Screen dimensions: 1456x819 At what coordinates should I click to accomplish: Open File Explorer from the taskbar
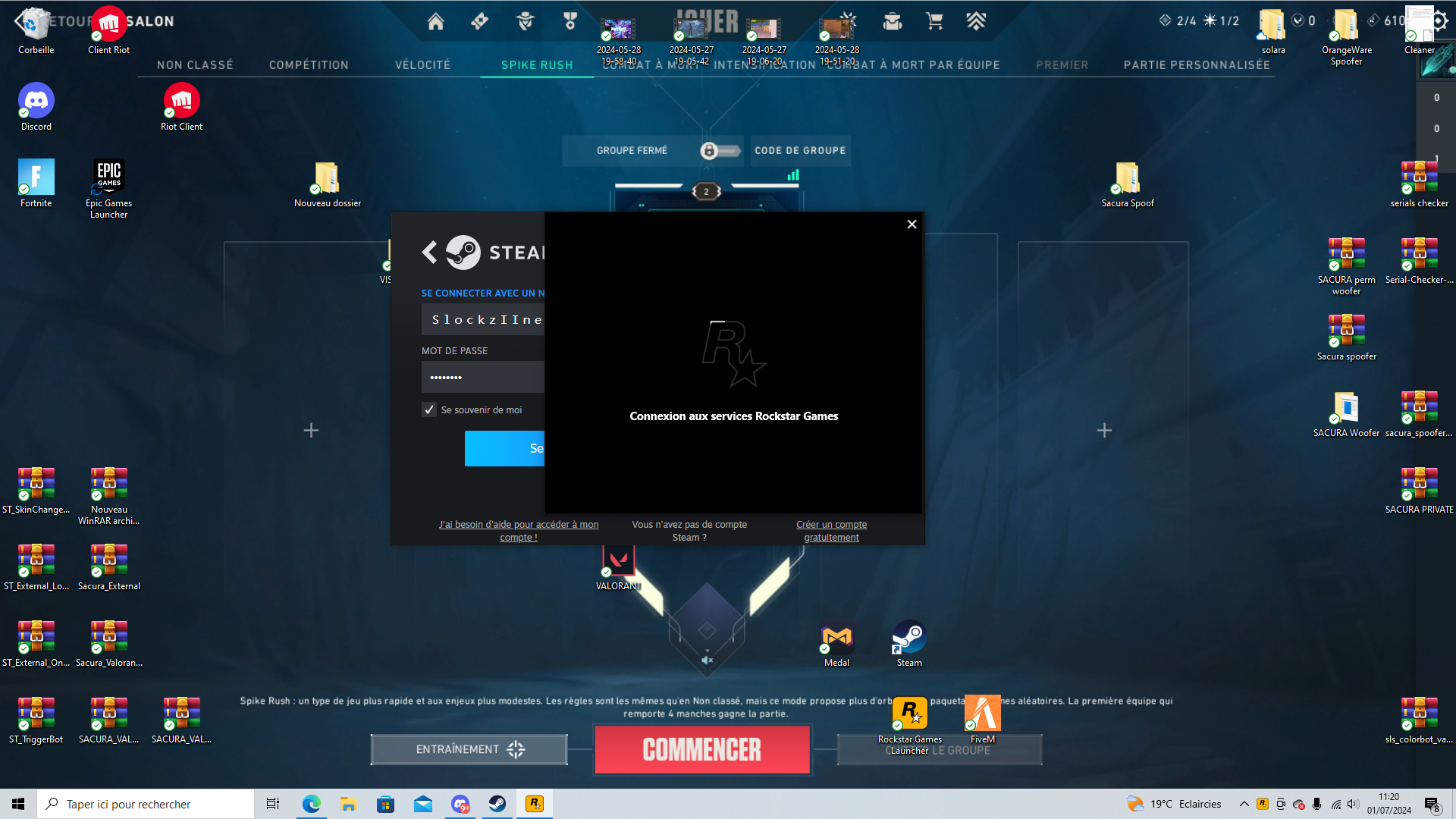(348, 804)
